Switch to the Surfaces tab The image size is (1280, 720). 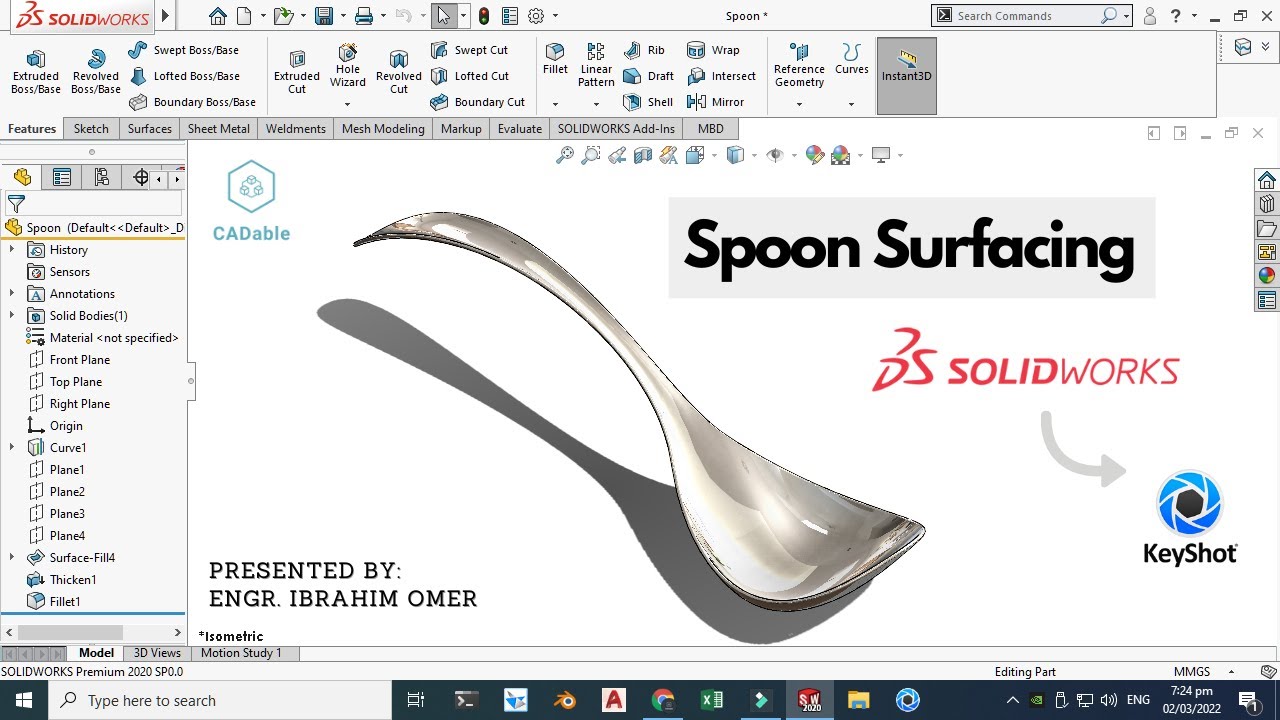(150, 129)
